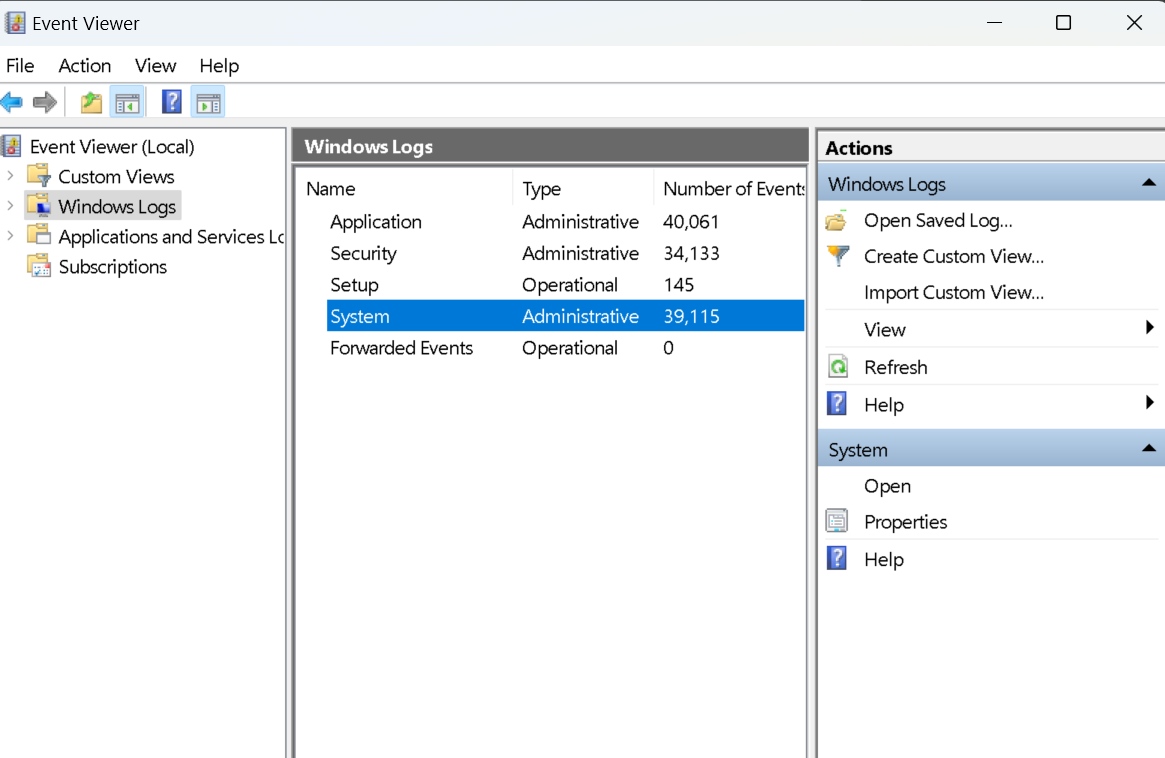Open the View submenu arrow in Actions
1165x758 pixels.
tap(1149, 327)
